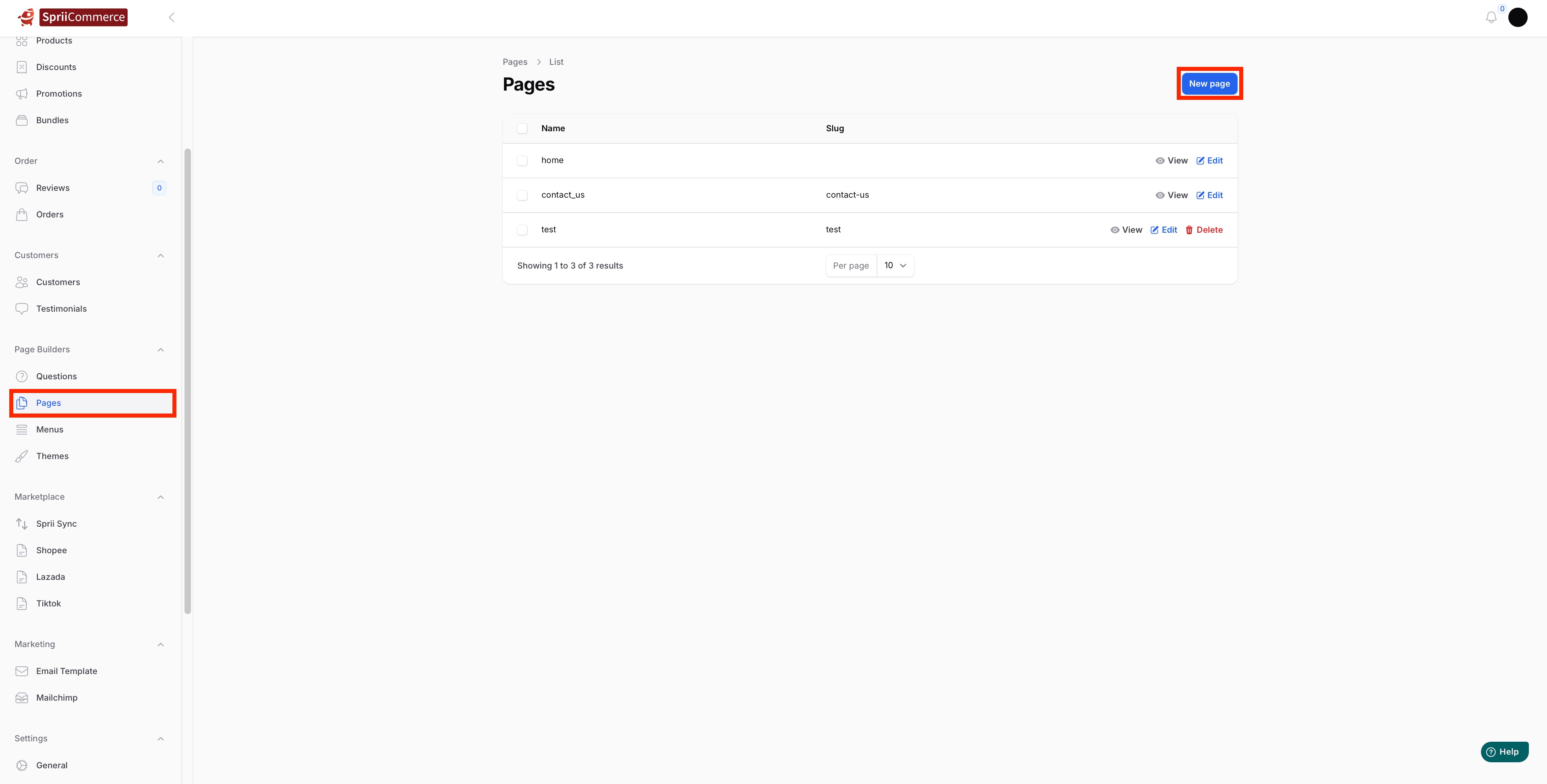Collapse the Page Builders section
The height and width of the screenshot is (784, 1547).
[160, 350]
